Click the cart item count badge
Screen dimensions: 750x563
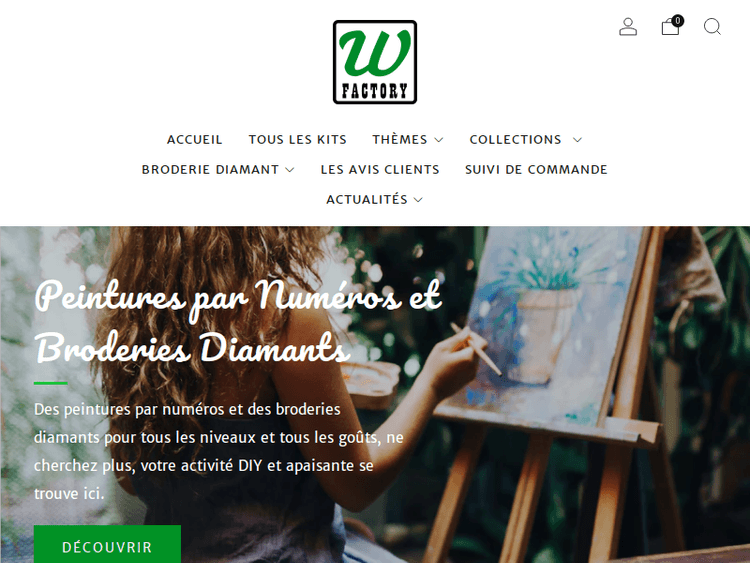click(x=677, y=21)
